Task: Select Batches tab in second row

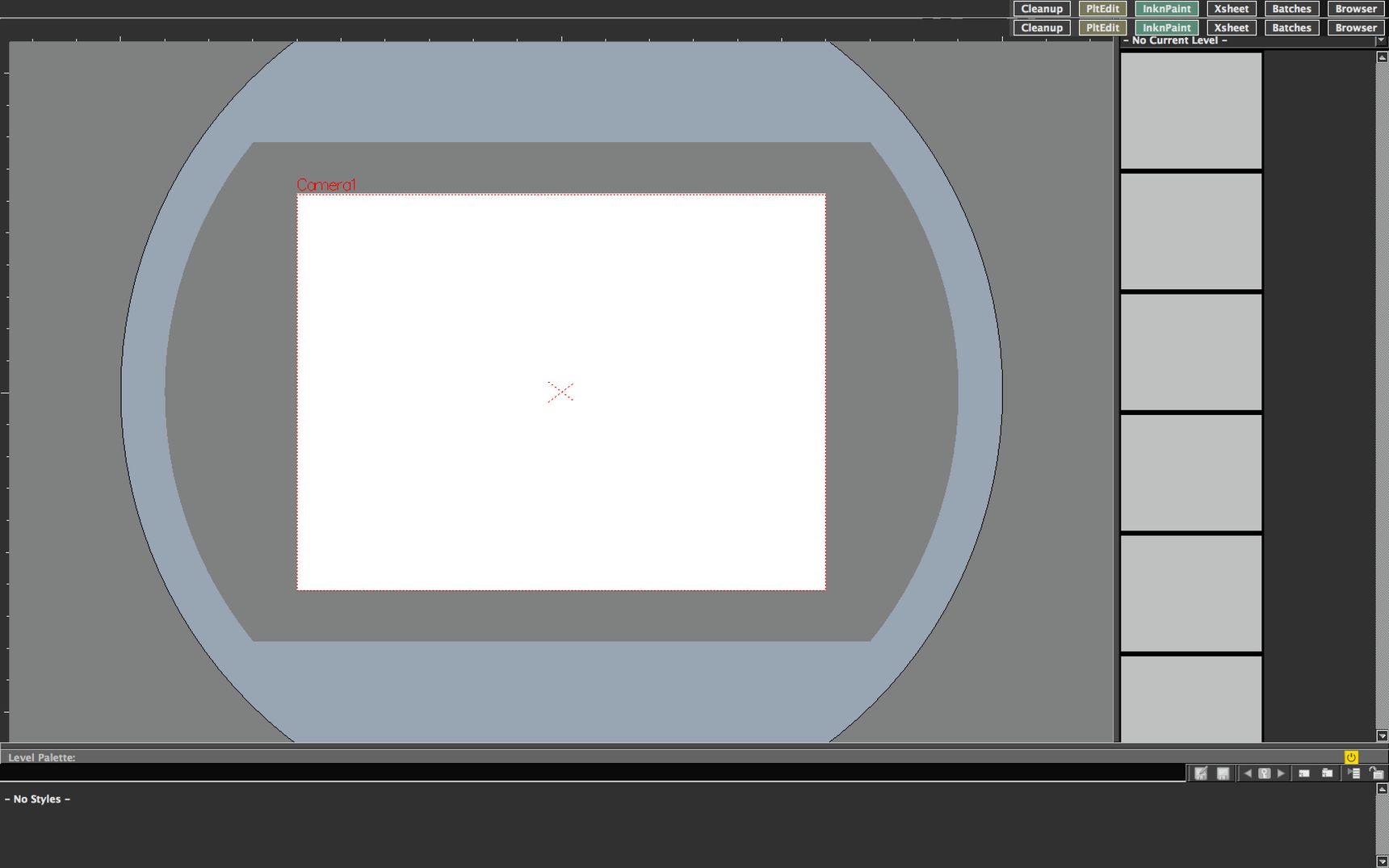Action: coord(1291,27)
